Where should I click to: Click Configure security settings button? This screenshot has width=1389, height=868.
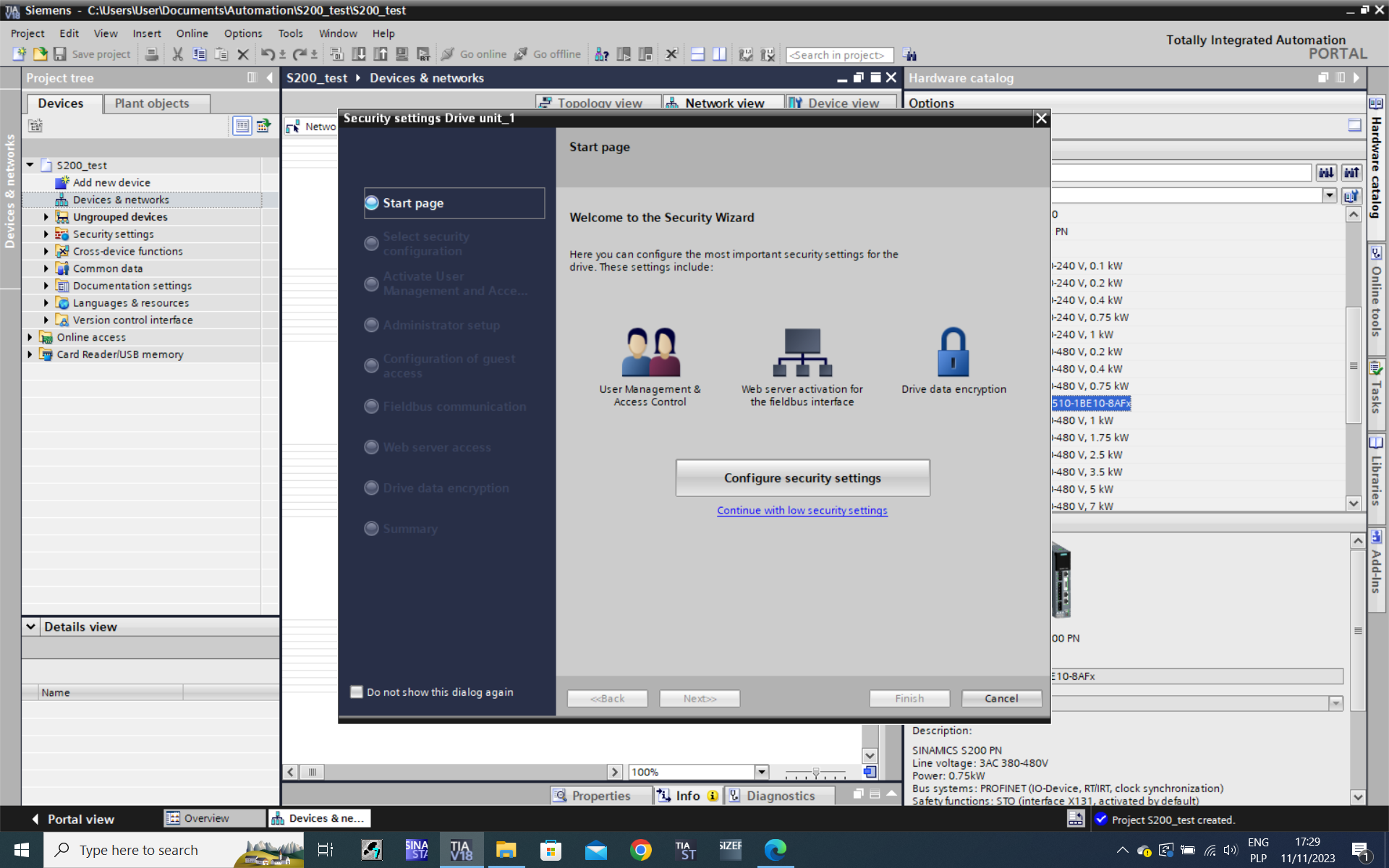click(x=802, y=478)
